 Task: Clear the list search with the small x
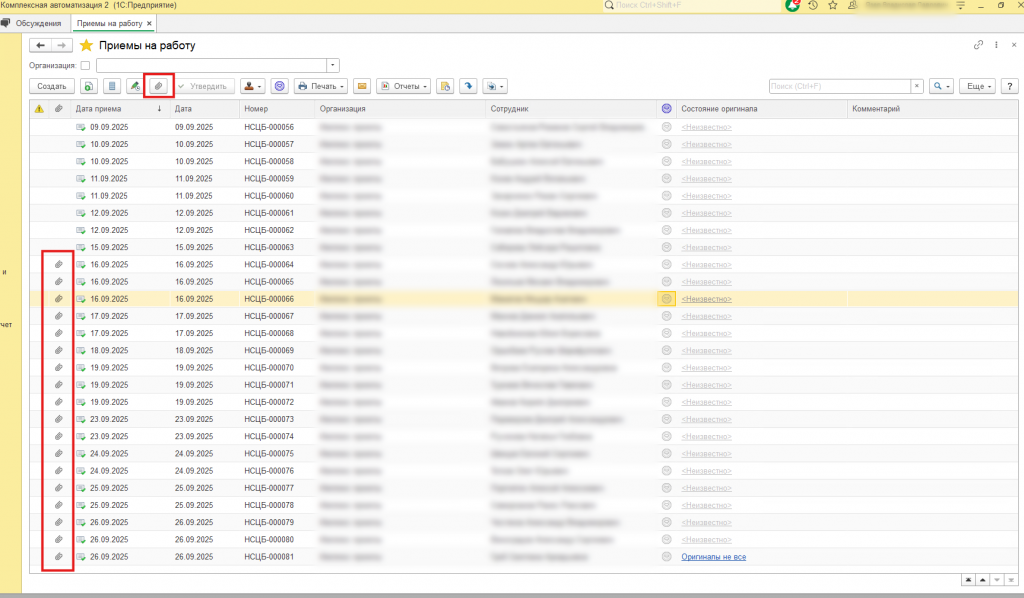917,86
